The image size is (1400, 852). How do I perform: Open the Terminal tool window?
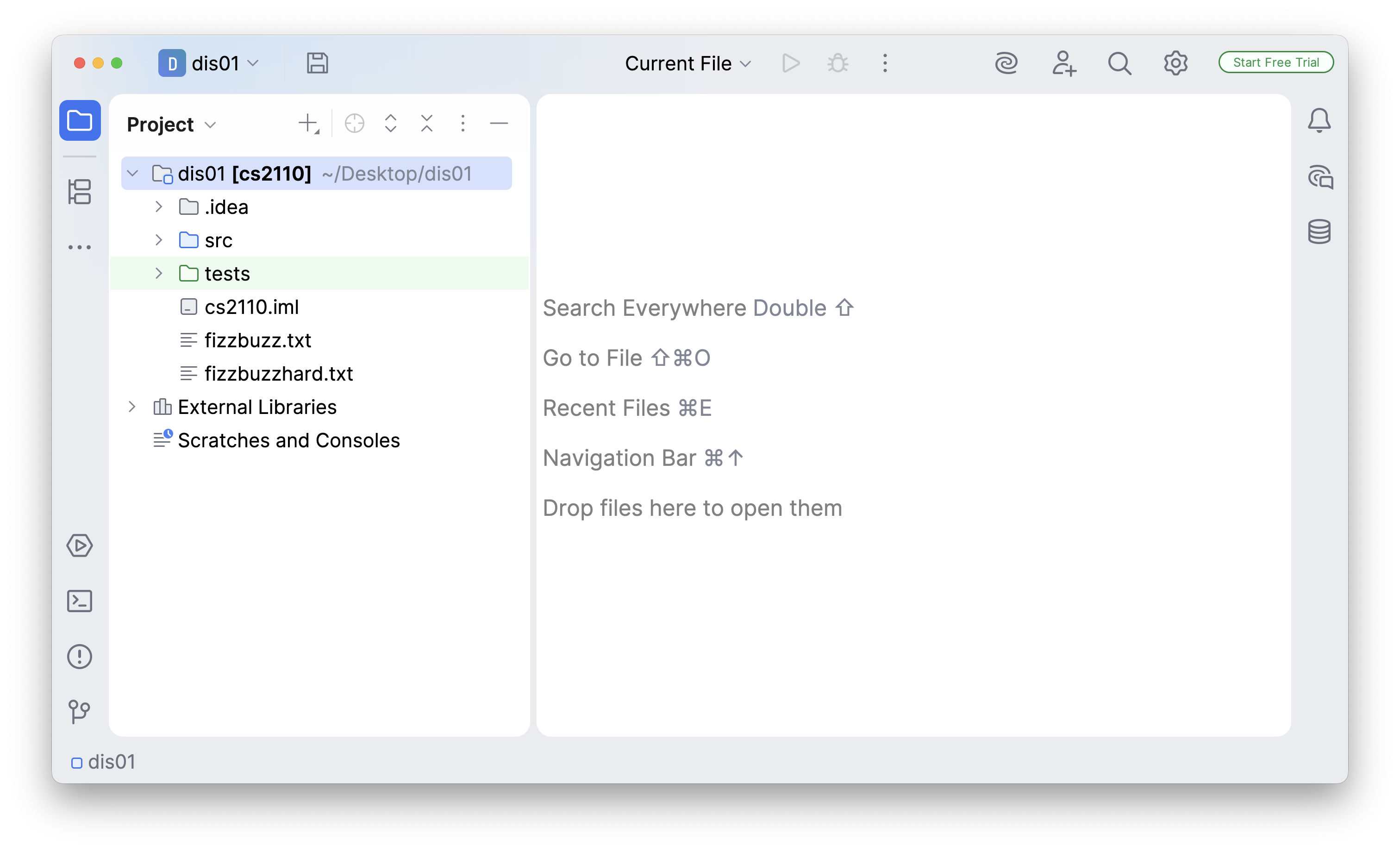coord(80,601)
